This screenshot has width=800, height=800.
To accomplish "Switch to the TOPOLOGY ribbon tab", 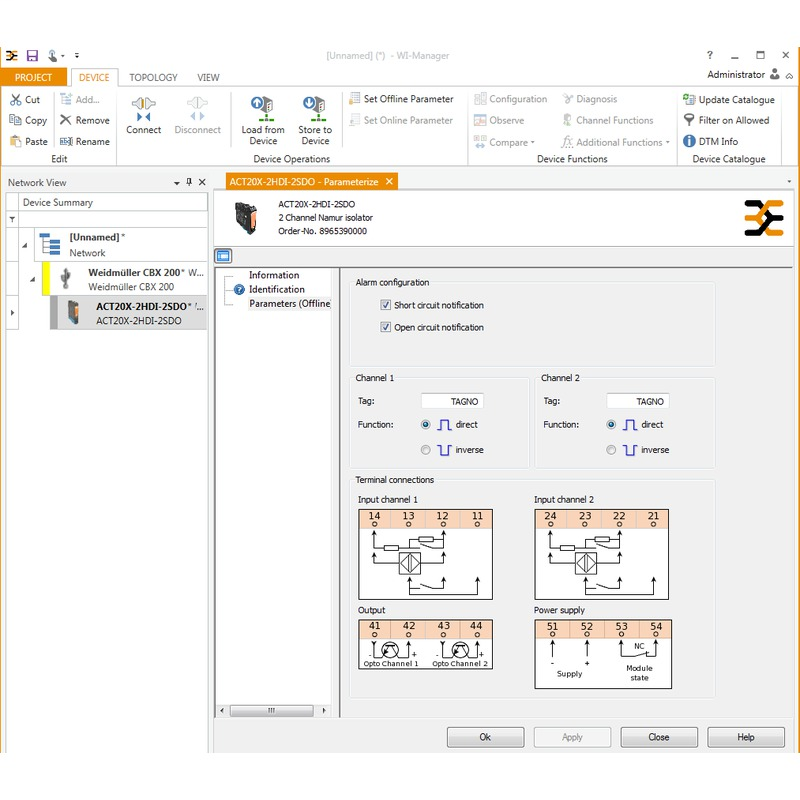I will pos(153,77).
